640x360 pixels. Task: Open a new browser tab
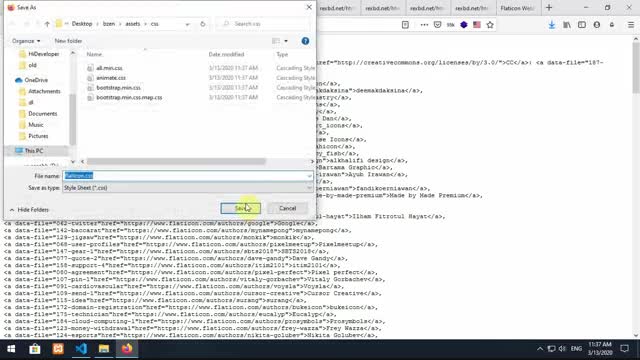click(549, 8)
